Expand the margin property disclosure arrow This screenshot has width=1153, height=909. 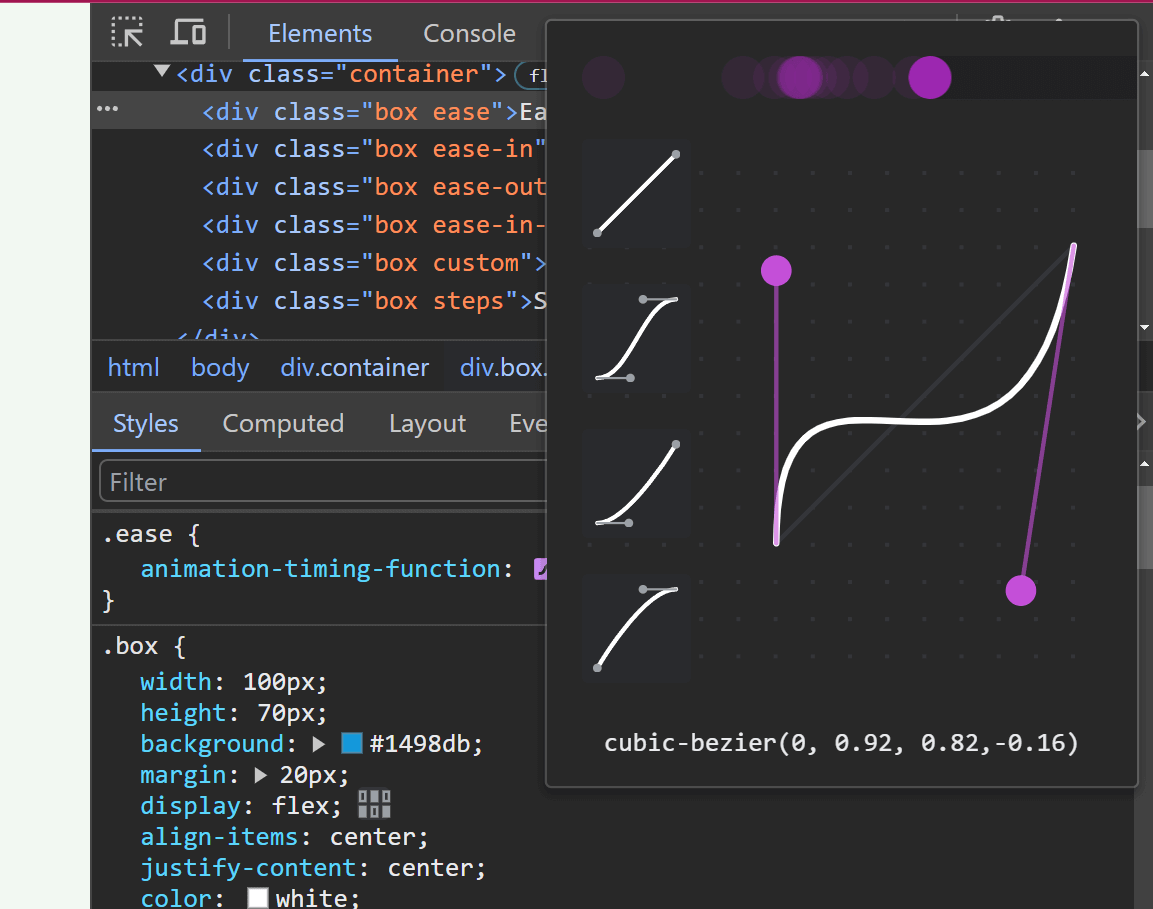coord(262,774)
